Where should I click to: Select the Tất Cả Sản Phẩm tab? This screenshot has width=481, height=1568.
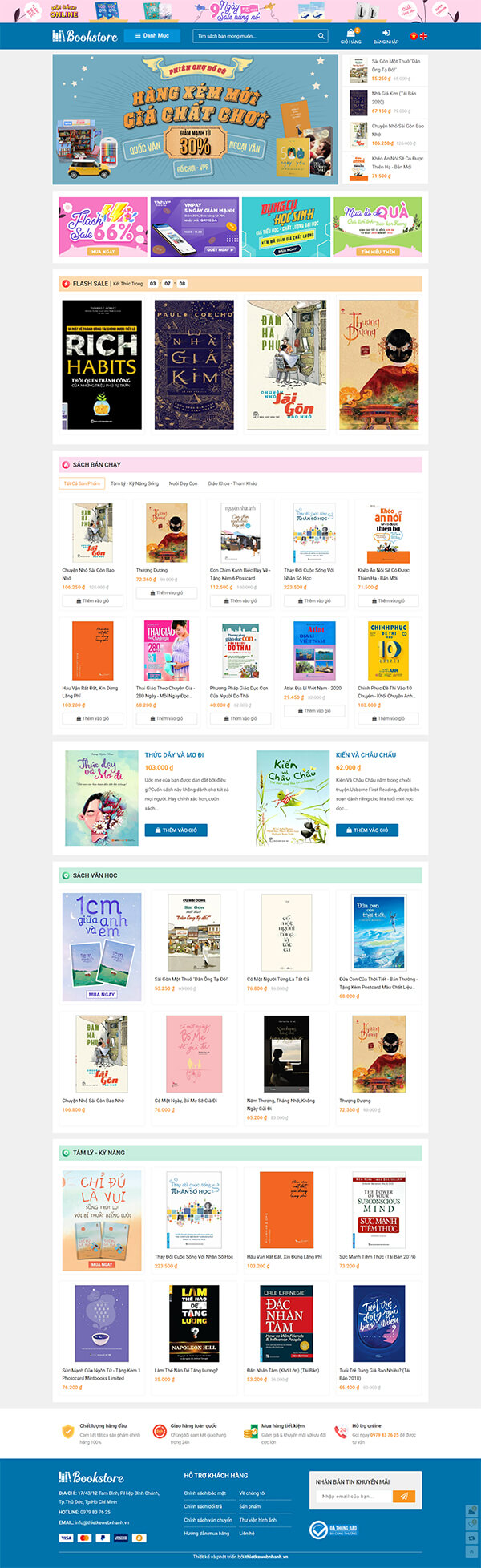(82, 483)
